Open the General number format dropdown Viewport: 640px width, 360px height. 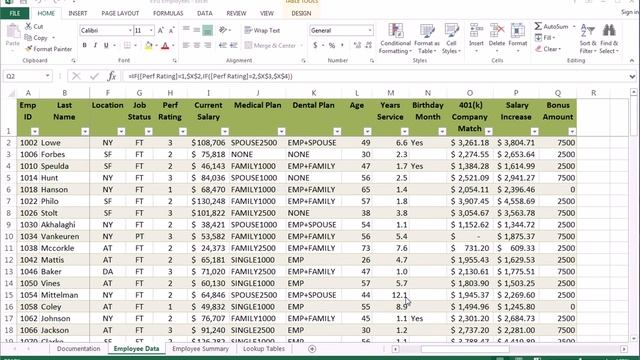point(370,30)
